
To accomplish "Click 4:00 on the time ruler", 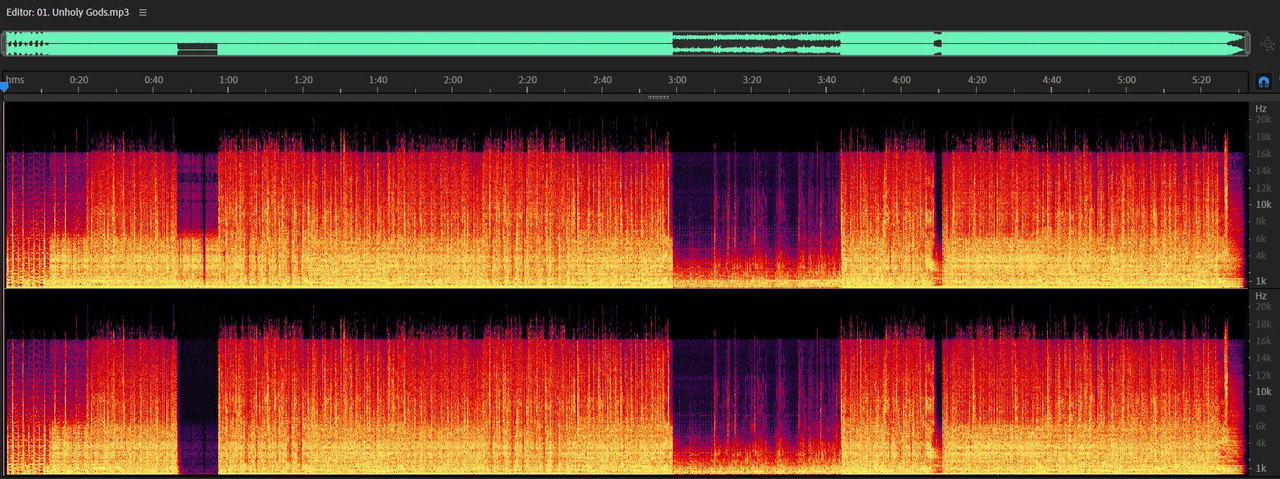I will 902,80.
